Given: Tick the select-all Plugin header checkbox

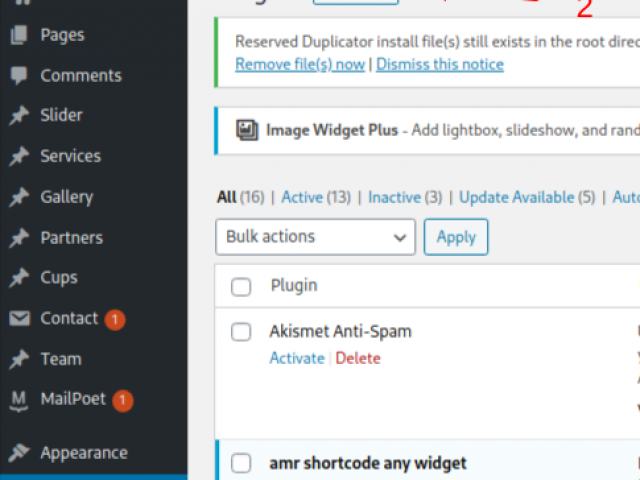Looking at the screenshot, I should (x=241, y=287).
